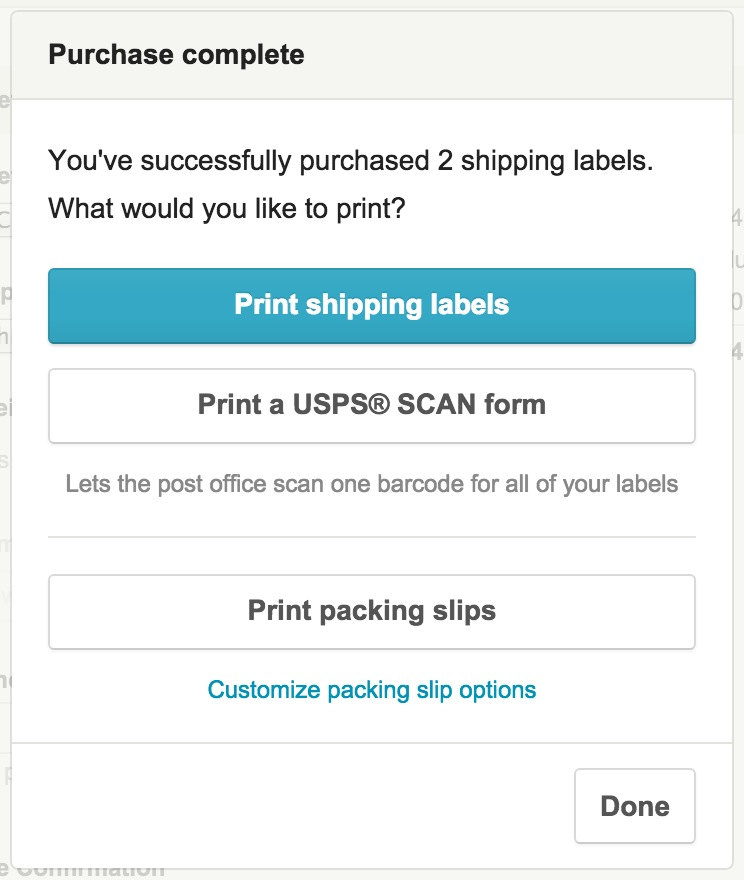Click the Purchase complete dialog title

176,55
